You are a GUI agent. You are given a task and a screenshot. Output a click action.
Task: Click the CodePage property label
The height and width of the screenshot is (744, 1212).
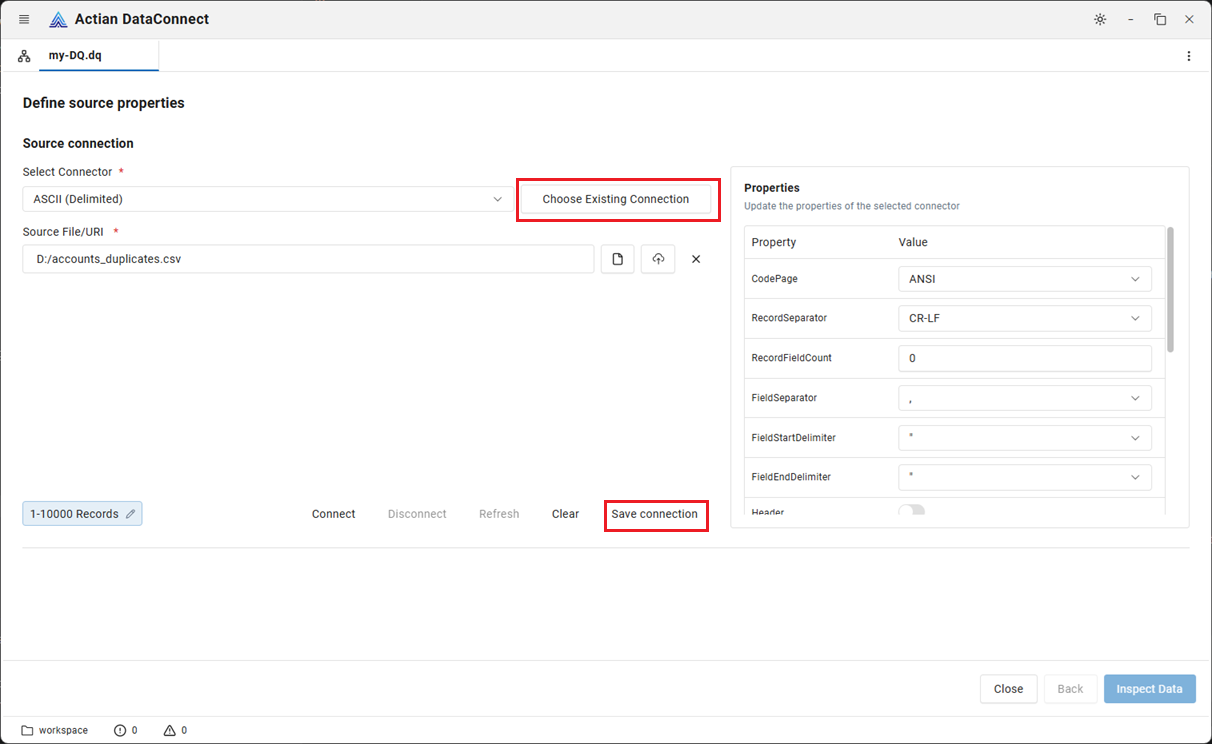pos(775,279)
